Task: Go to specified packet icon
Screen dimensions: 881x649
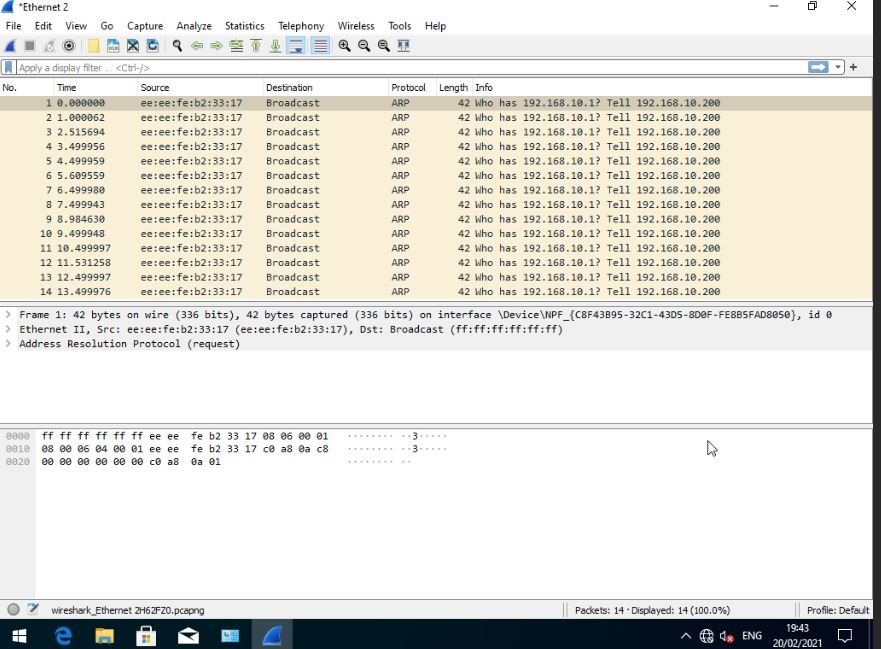Action: (236, 46)
